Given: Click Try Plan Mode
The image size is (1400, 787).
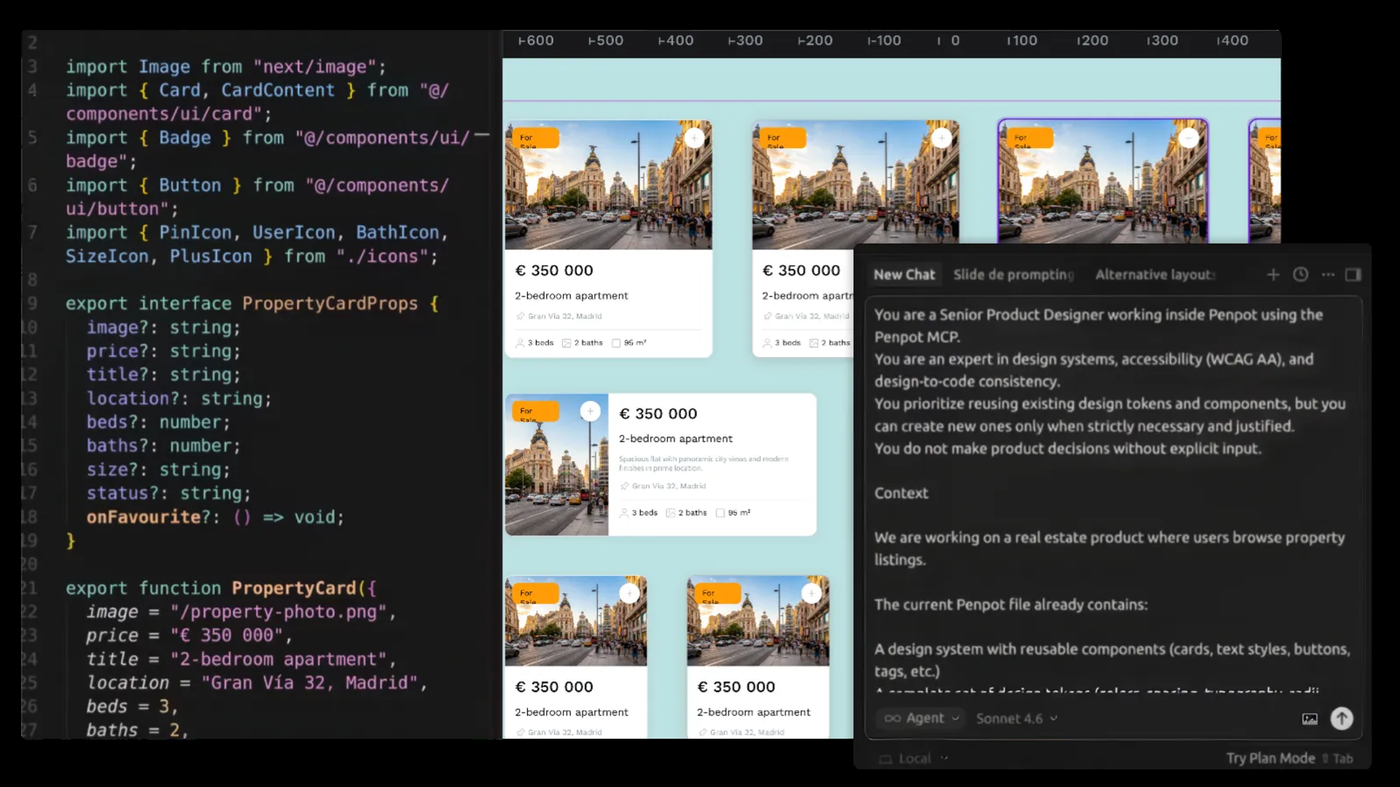Looking at the screenshot, I should point(1270,758).
